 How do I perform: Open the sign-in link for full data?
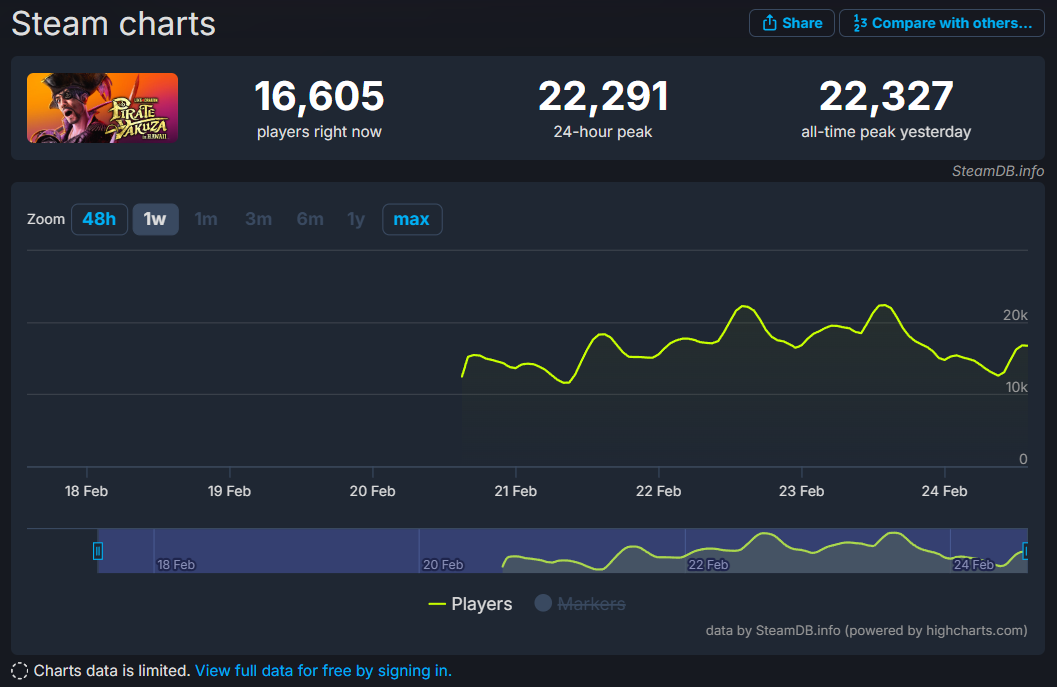323,670
